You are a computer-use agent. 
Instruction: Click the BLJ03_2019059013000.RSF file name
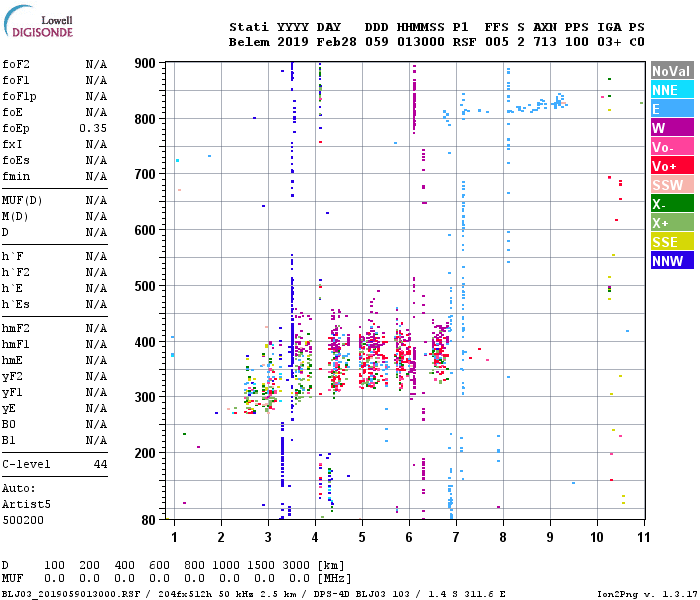point(71,594)
